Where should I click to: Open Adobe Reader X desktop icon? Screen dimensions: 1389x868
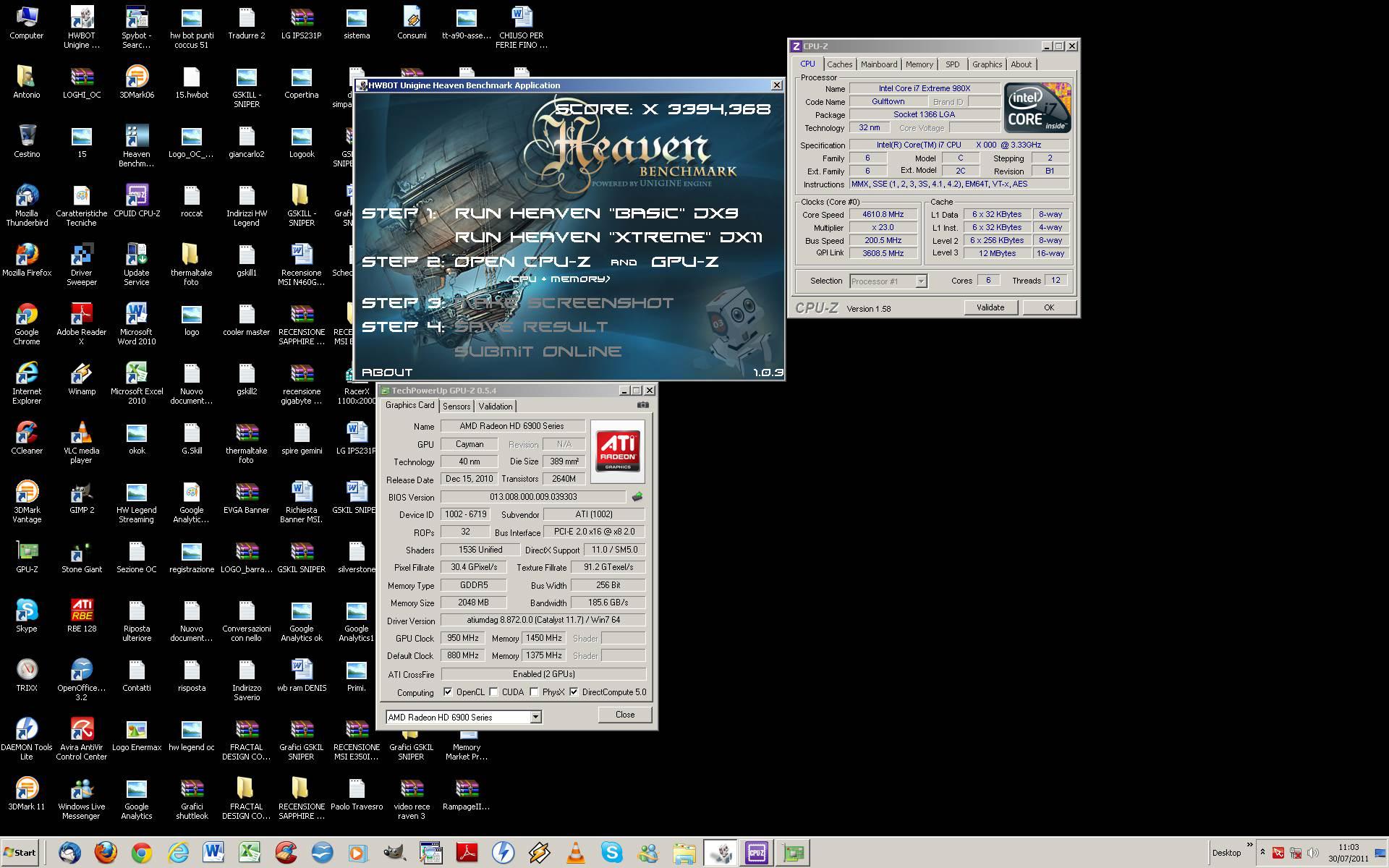tap(82, 324)
